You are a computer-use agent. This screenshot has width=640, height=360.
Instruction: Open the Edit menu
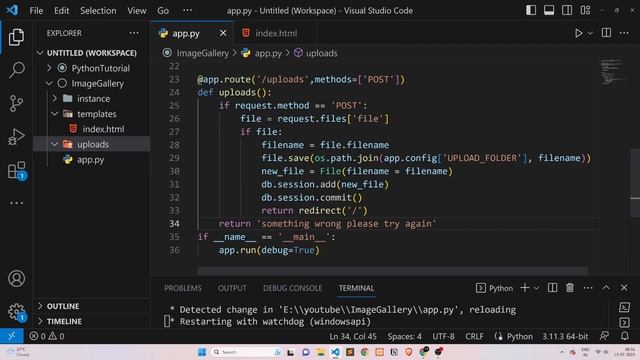pyautogui.click(x=62, y=11)
